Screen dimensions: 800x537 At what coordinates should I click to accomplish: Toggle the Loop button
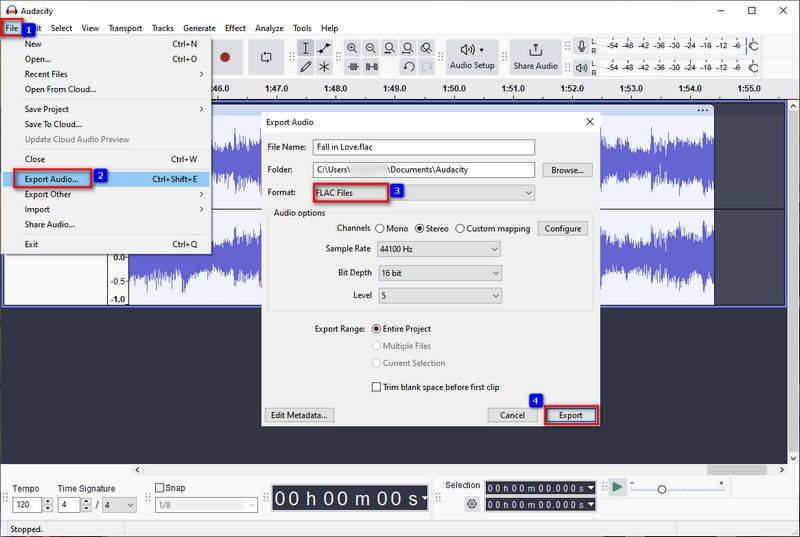coord(266,57)
